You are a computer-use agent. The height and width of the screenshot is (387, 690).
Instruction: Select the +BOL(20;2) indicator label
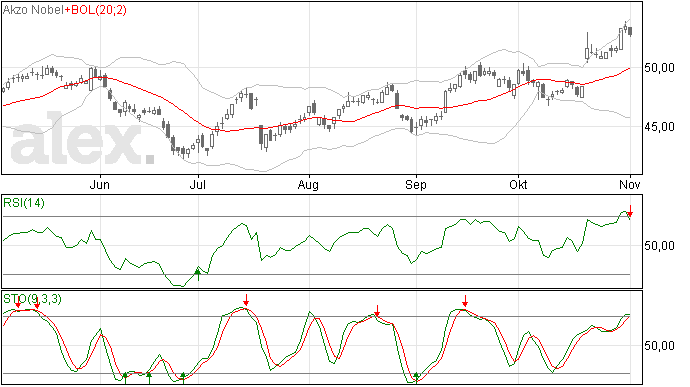coord(95,10)
